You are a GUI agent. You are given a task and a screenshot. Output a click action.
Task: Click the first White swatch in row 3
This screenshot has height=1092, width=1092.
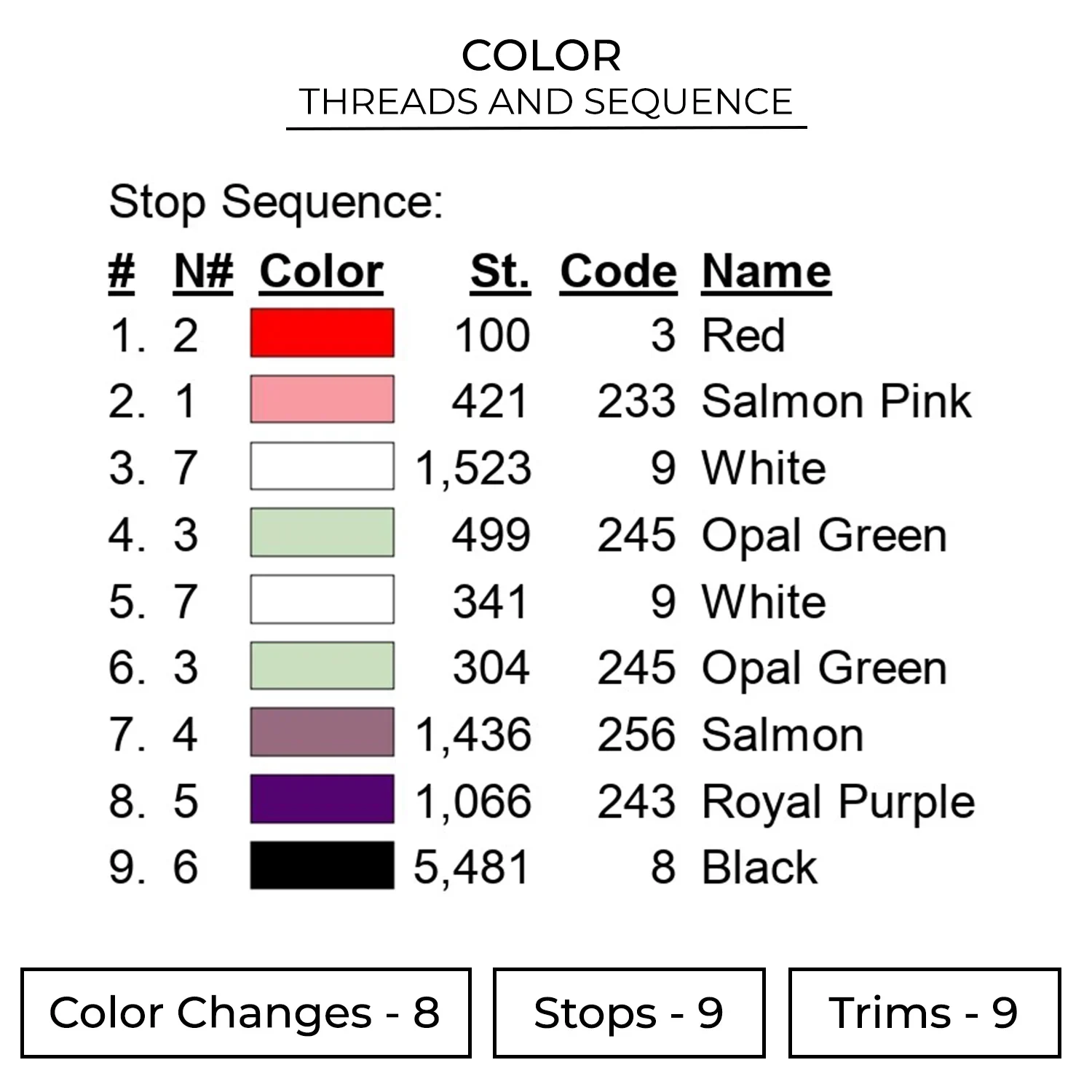tap(322, 466)
